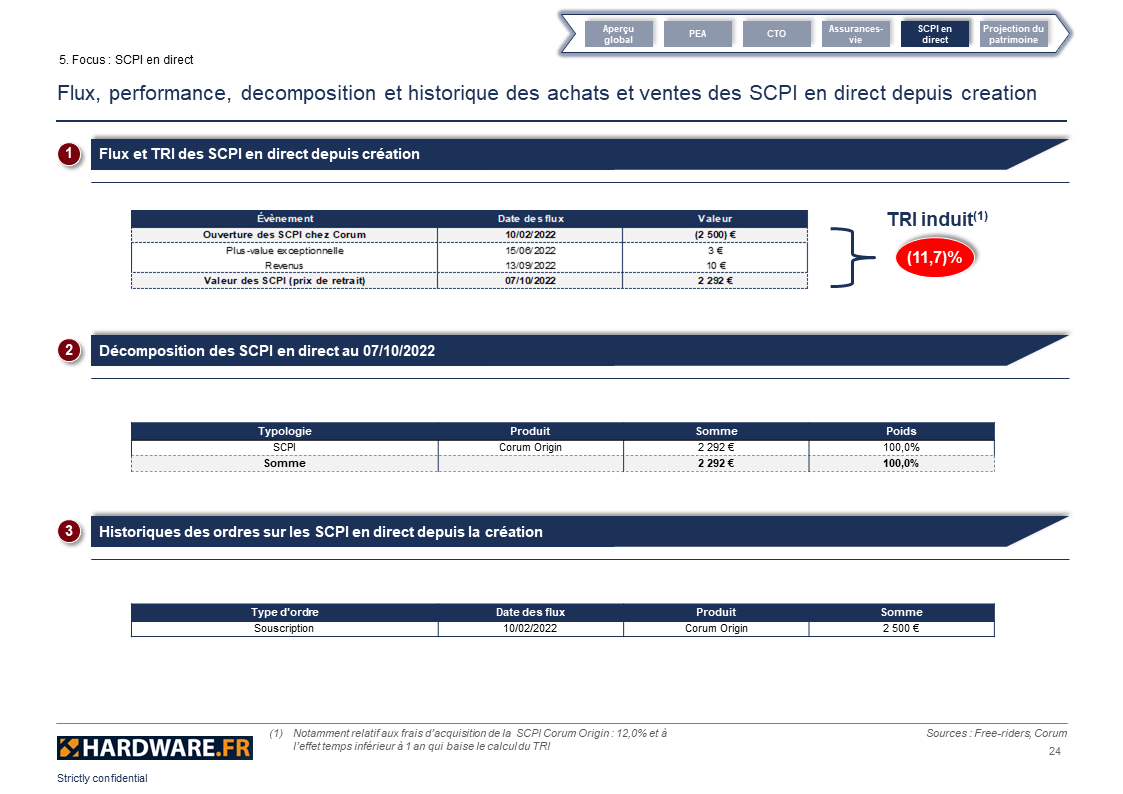Click the '5. Focus : SCPI en direct' breadcrumb
The image size is (1123, 794).
click(126, 60)
